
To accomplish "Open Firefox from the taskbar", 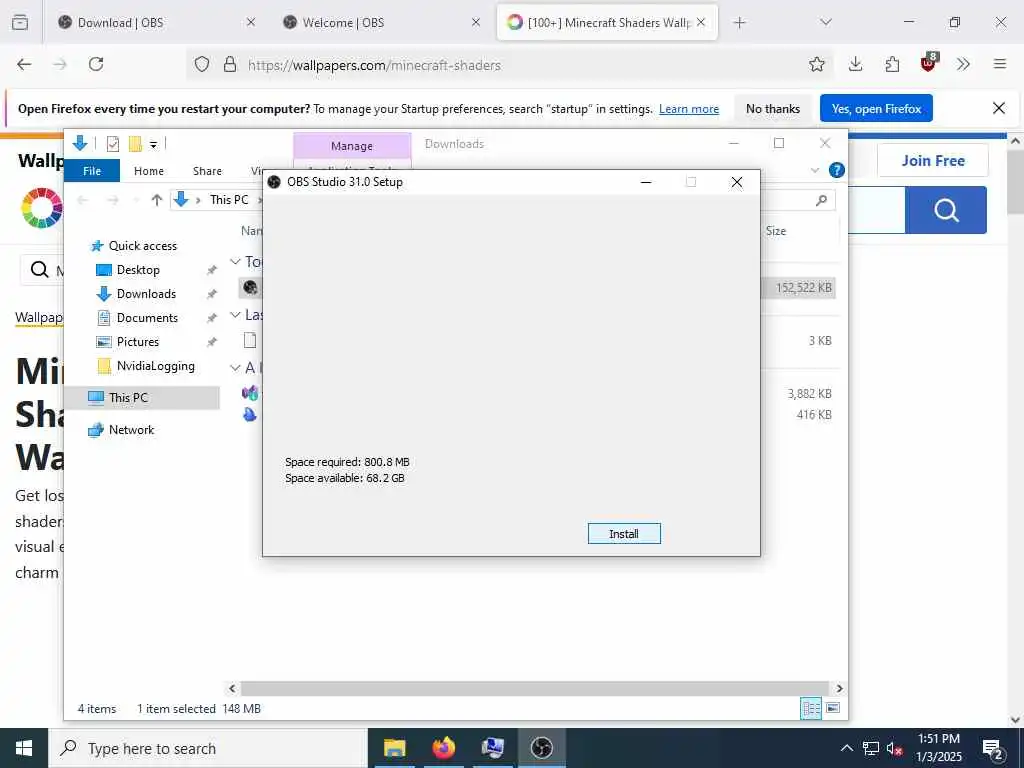I will (x=443, y=748).
